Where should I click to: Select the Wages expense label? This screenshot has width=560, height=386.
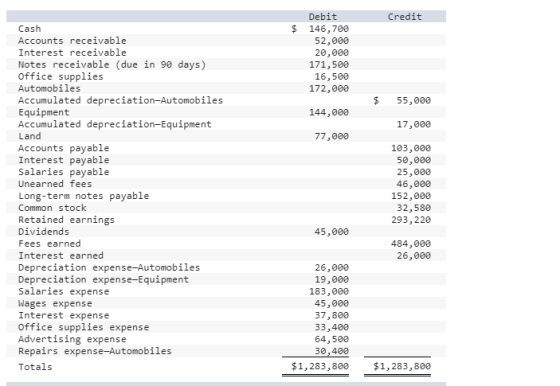point(55,304)
